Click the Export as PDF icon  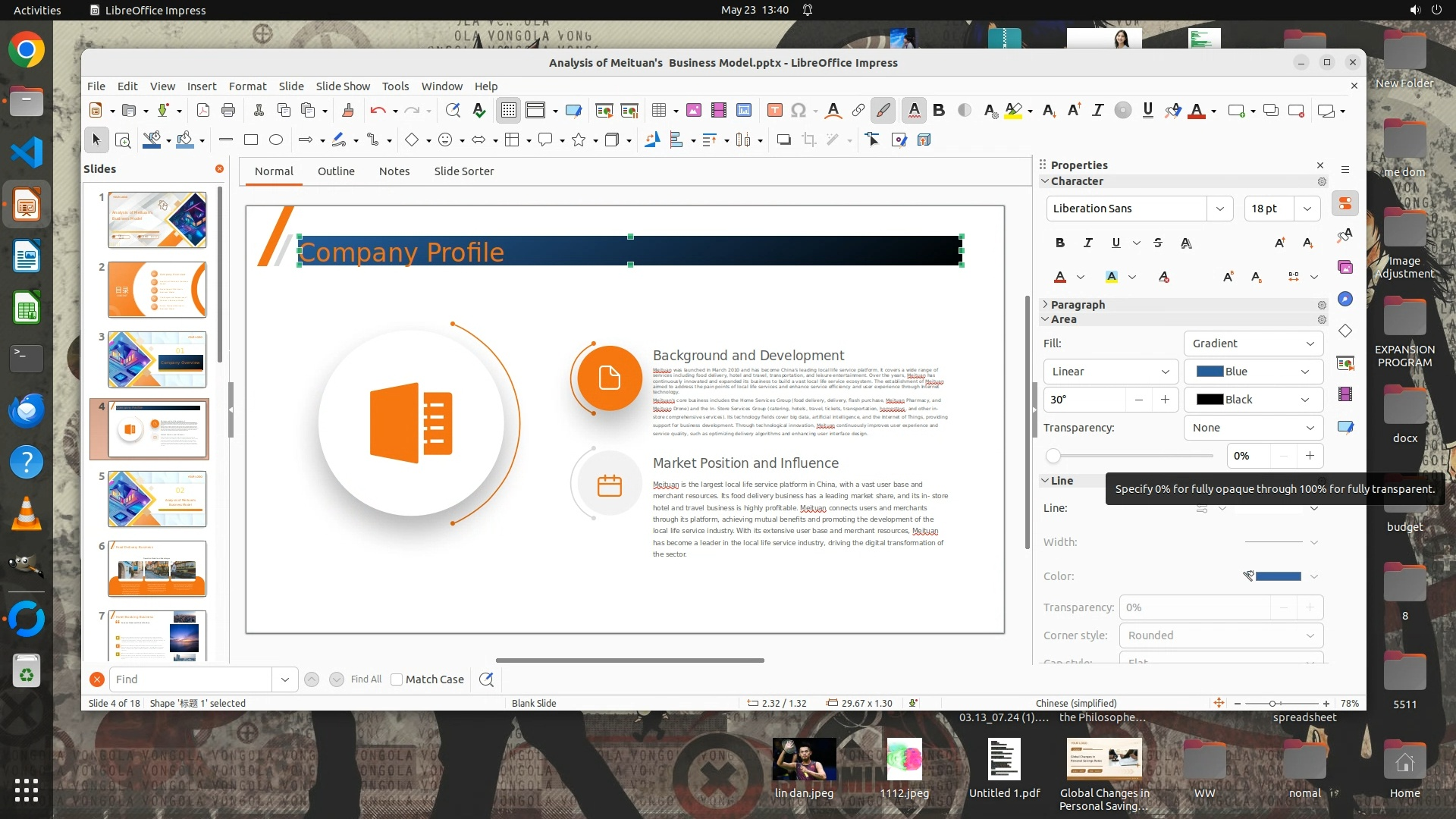203,111
